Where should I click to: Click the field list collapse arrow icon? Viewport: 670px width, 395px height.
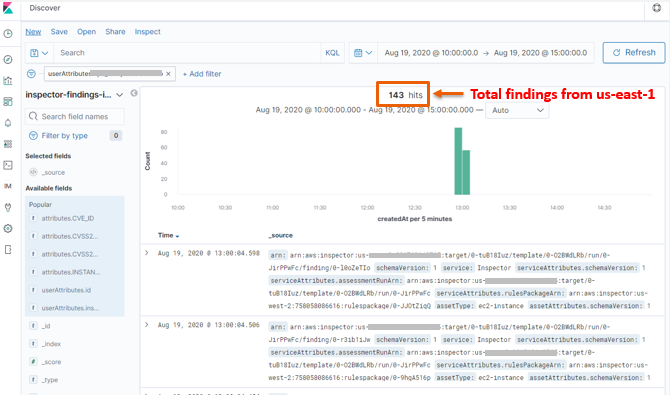click(x=134, y=93)
